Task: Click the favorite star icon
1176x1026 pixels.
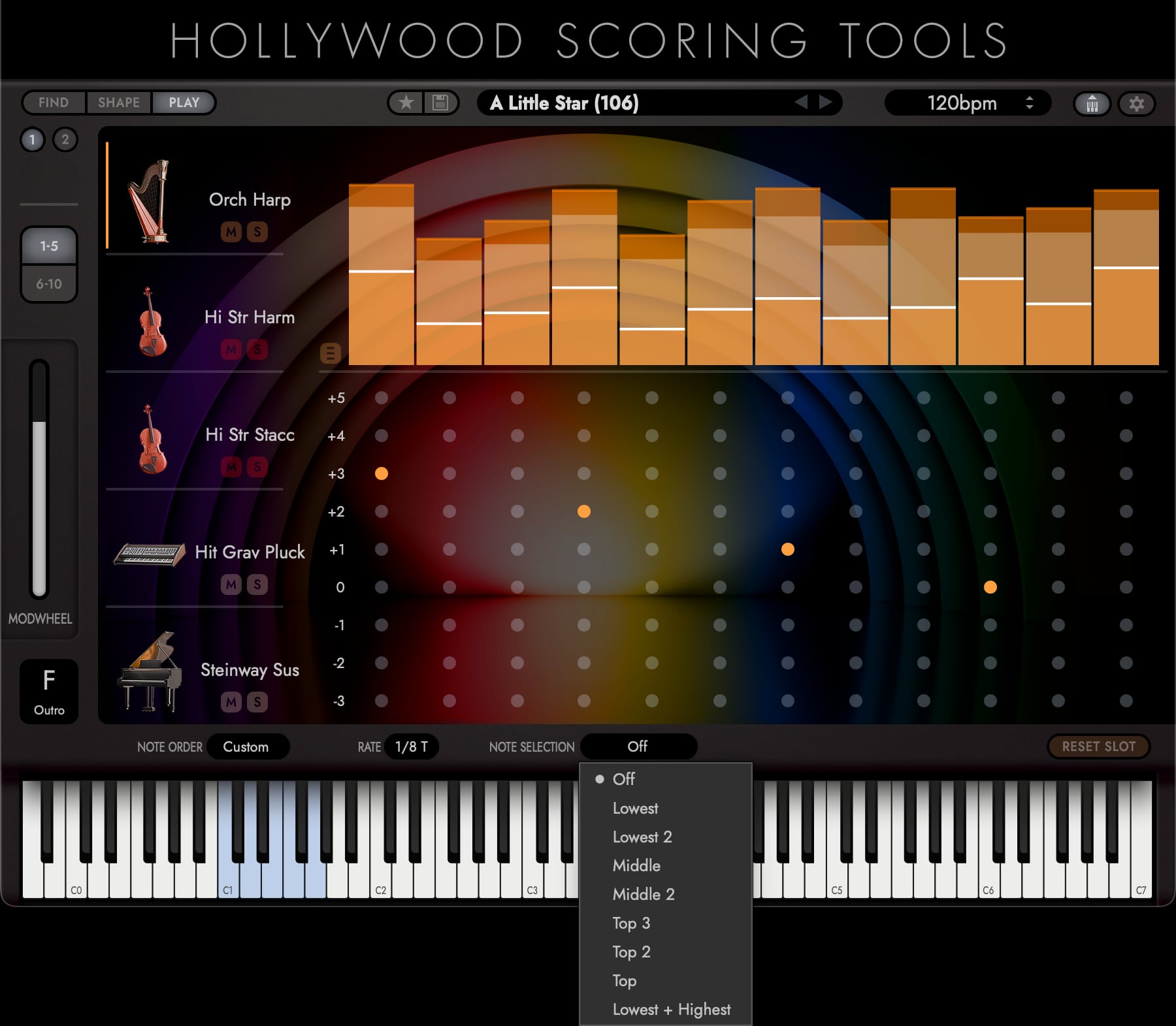Action: click(406, 103)
